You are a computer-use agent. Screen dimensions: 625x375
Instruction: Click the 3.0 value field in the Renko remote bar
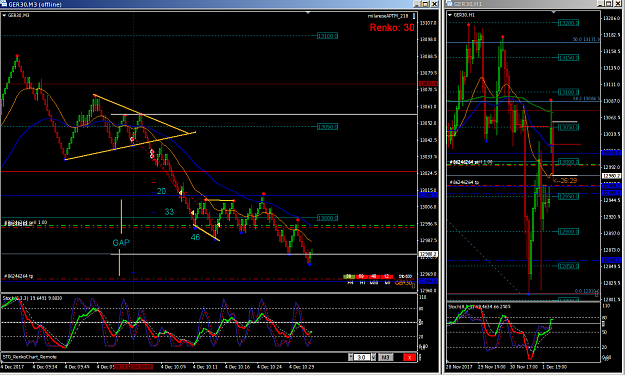[362, 357]
